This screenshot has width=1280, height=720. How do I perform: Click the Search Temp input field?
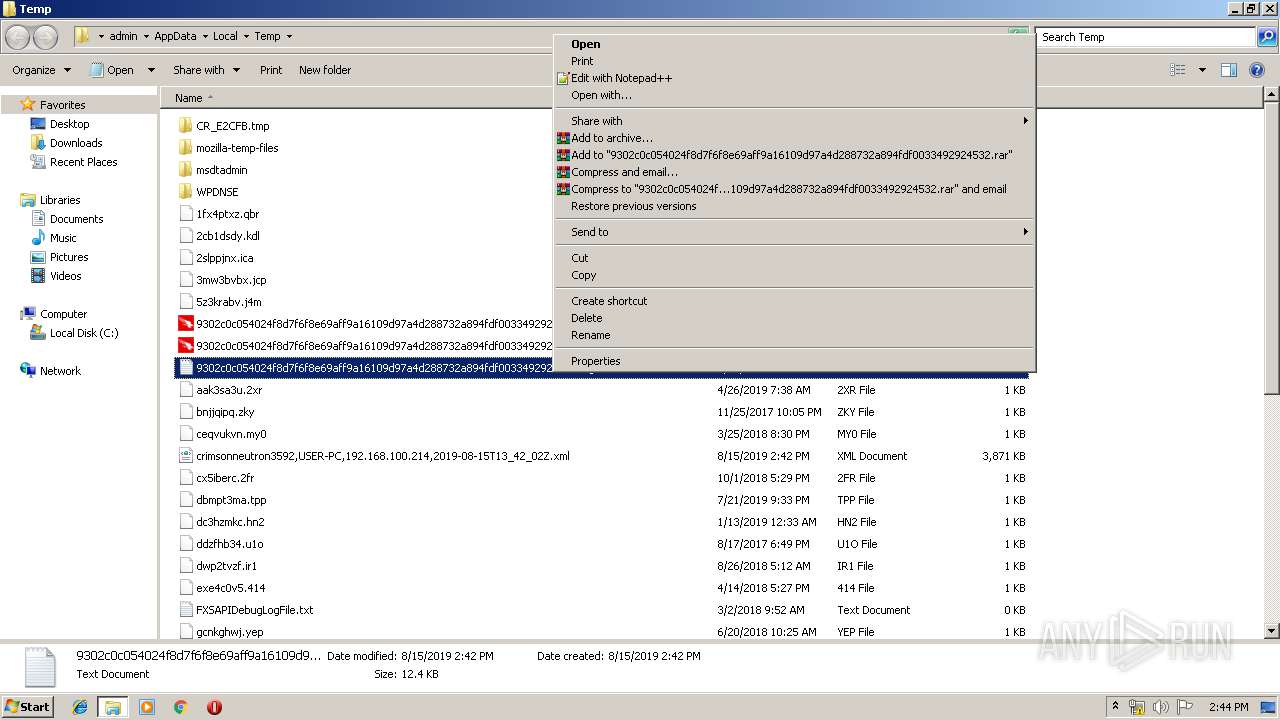(x=1146, y=37)
